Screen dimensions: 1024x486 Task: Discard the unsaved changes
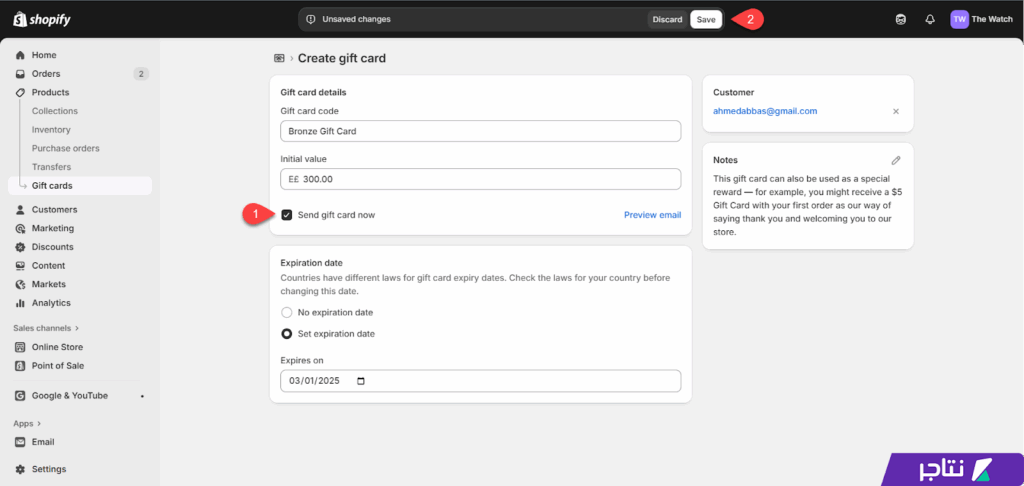click(x=667, y=20)
